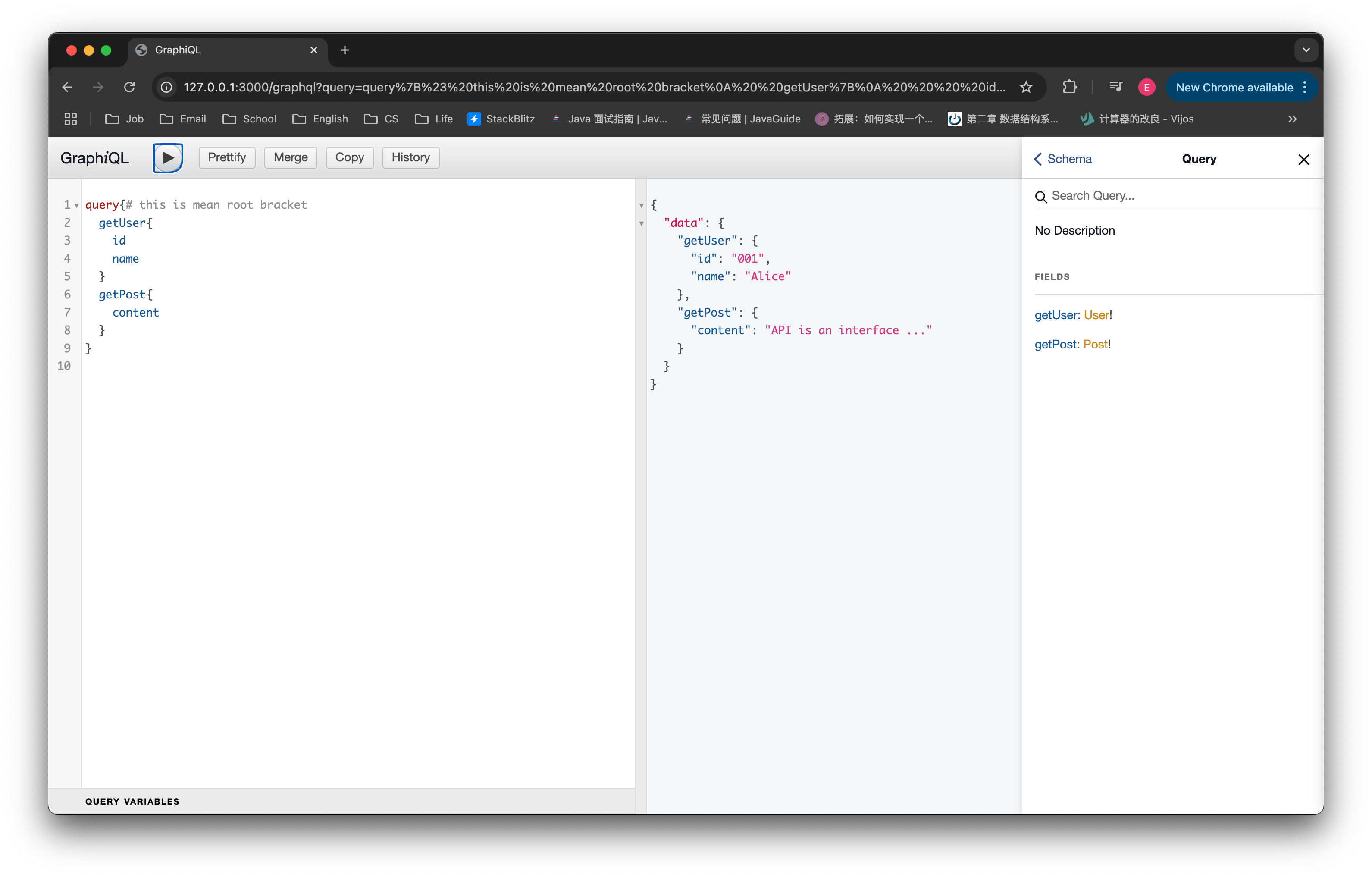Close the Query documentation panel
The height and width of the screenshot is (878, 1372).
tap(1303, 160)
